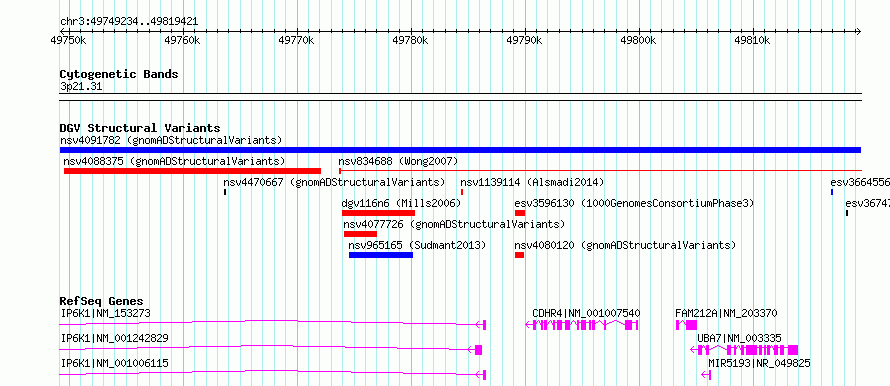
Task: Click the chr3:49749234..49819421 coordinates text
Action: point(129,22)
